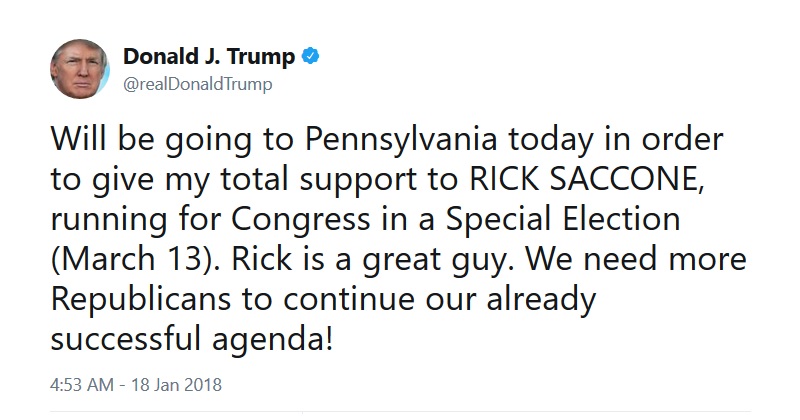The height and width of the screenshot is (420, 800).
Task: Click the word Congress in the tweet
Action: 301,220
